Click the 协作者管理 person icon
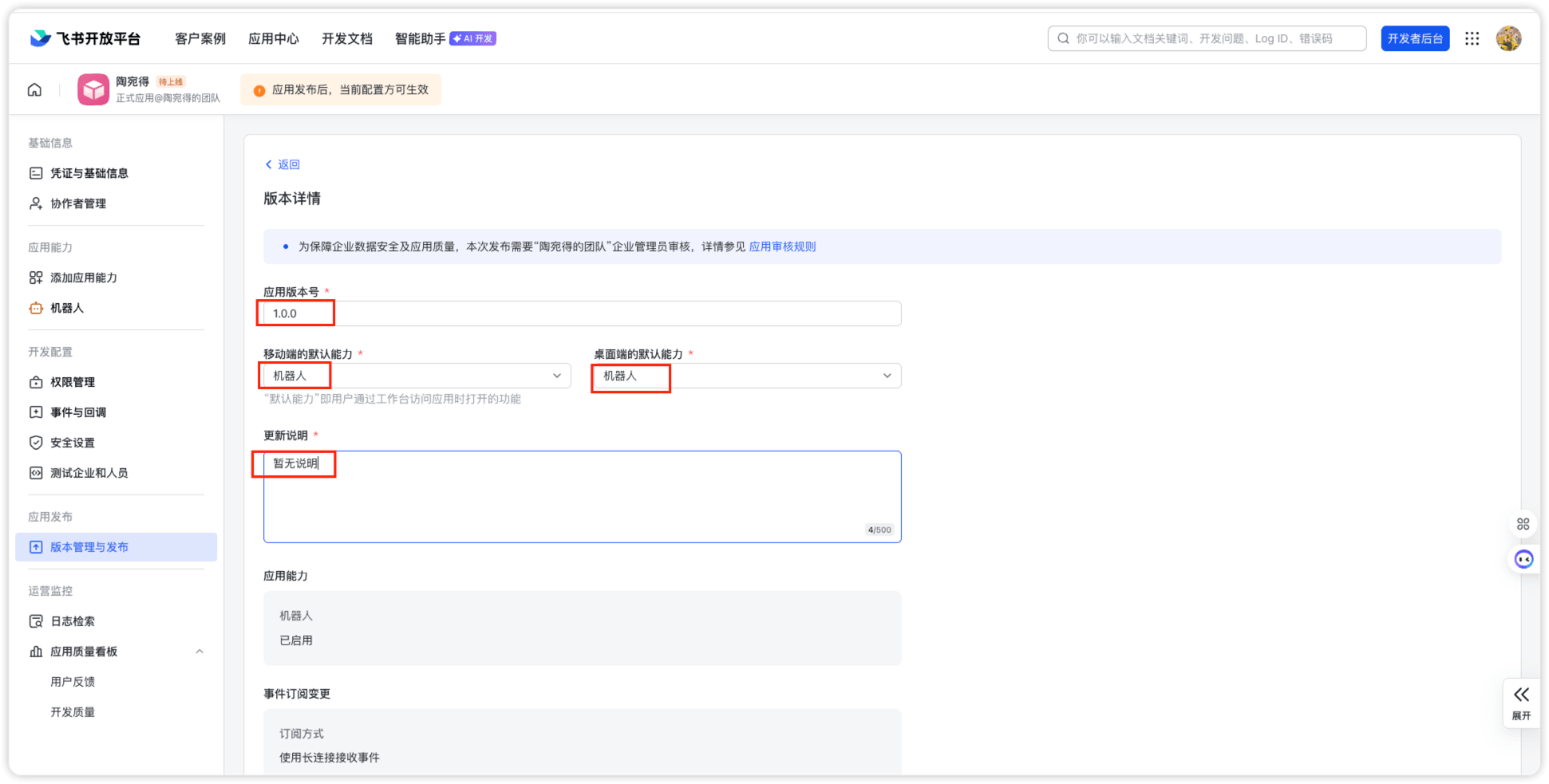Viewport: 1549px width, 784px height. click(36, 203)
